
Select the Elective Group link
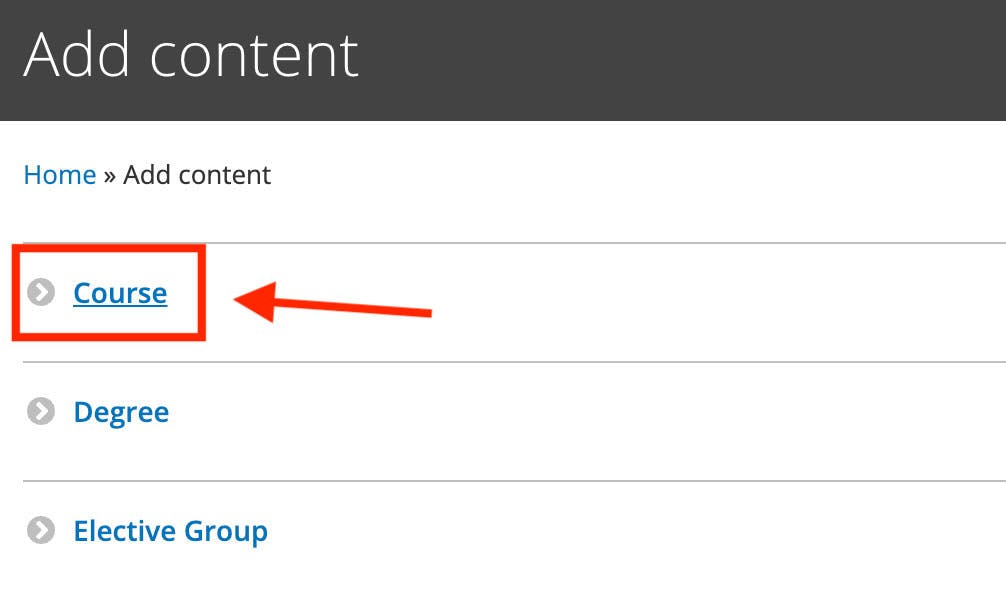point(170,530)
